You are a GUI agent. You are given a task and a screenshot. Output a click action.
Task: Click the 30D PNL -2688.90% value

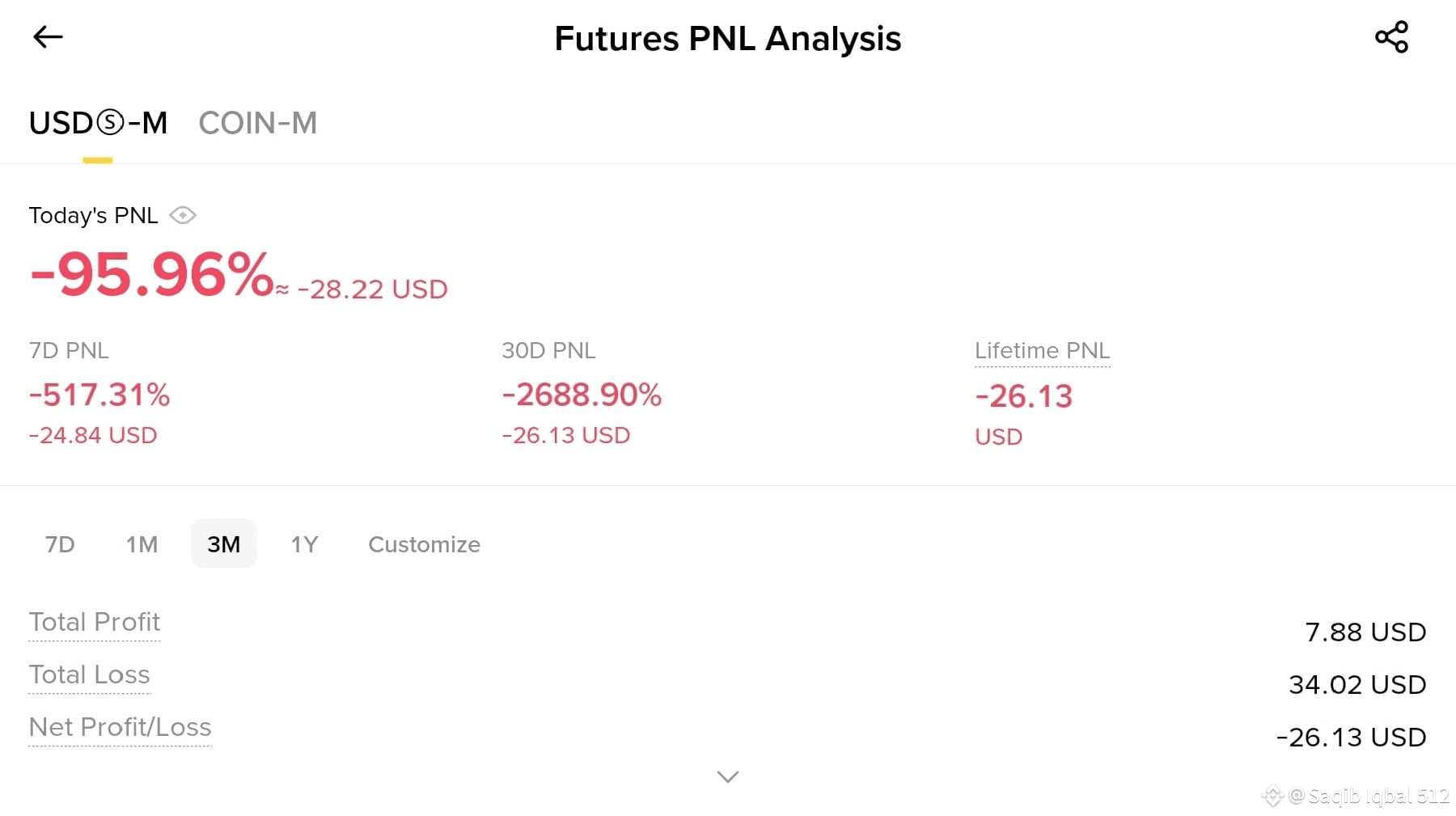tap(582, 395)
